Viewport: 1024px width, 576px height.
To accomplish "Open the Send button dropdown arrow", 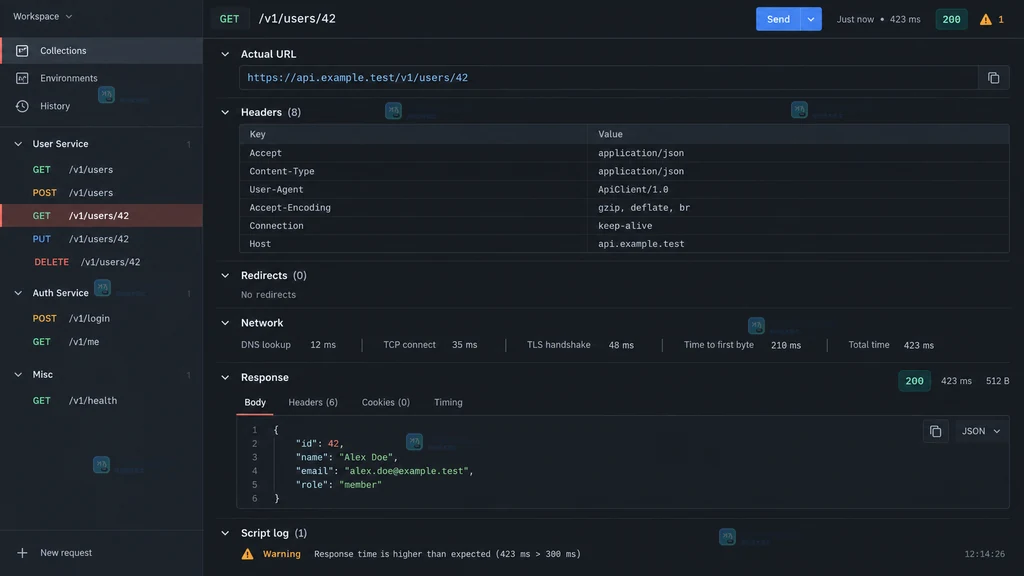I will coord(810,19).
